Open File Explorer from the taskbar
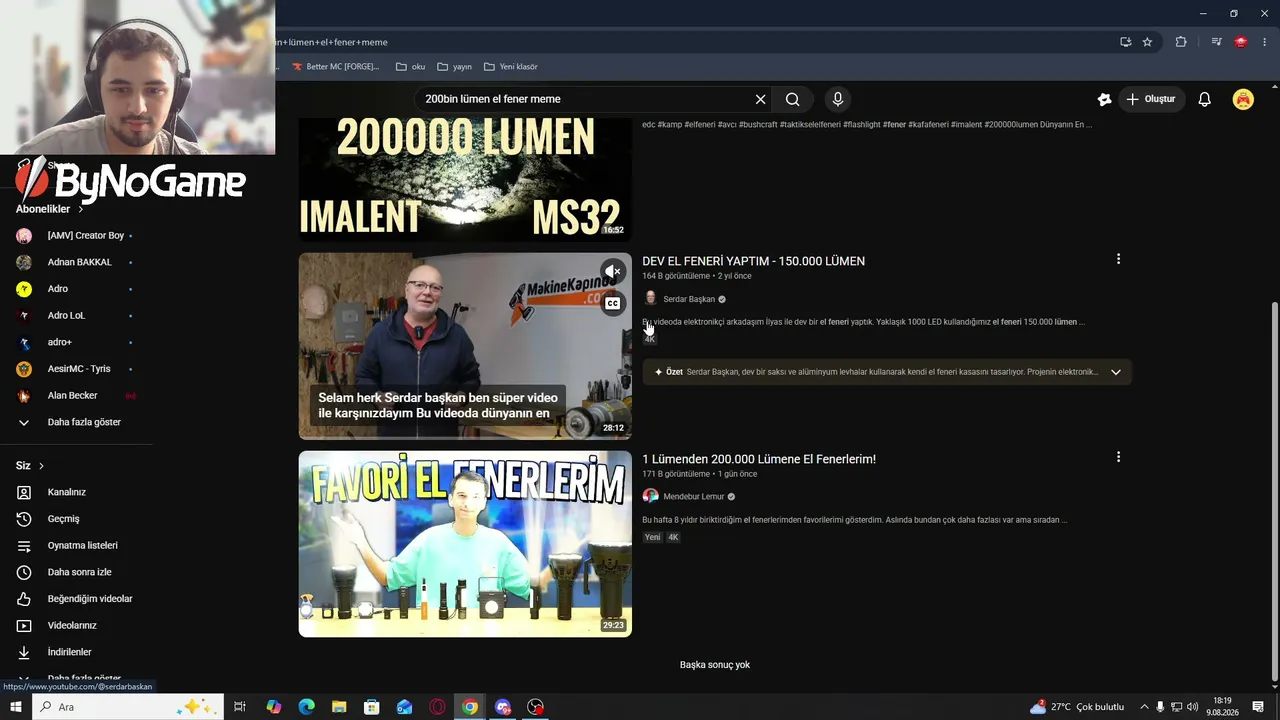This screenshot has width=1280, height=720. click(339, 707)
